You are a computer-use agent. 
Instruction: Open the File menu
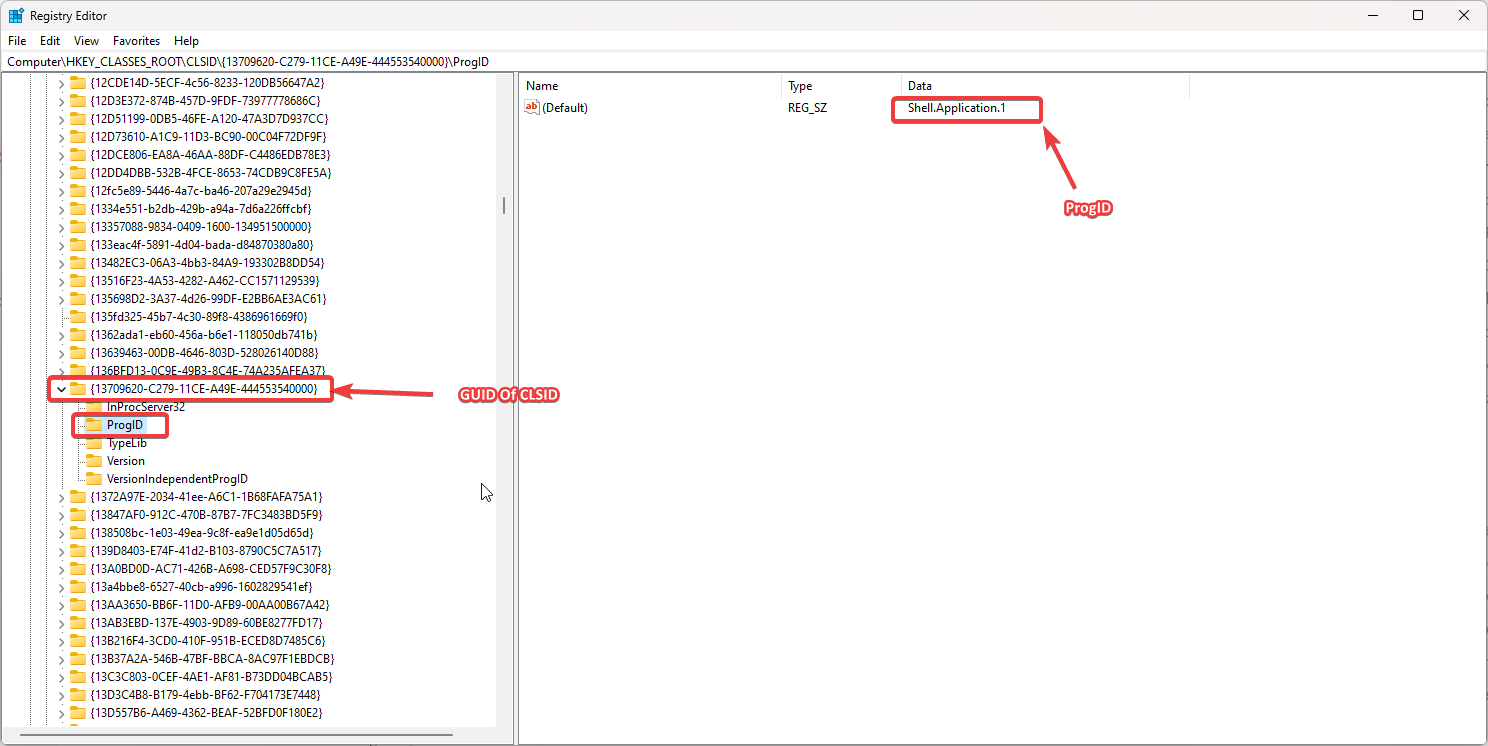[x=17, y=41]
